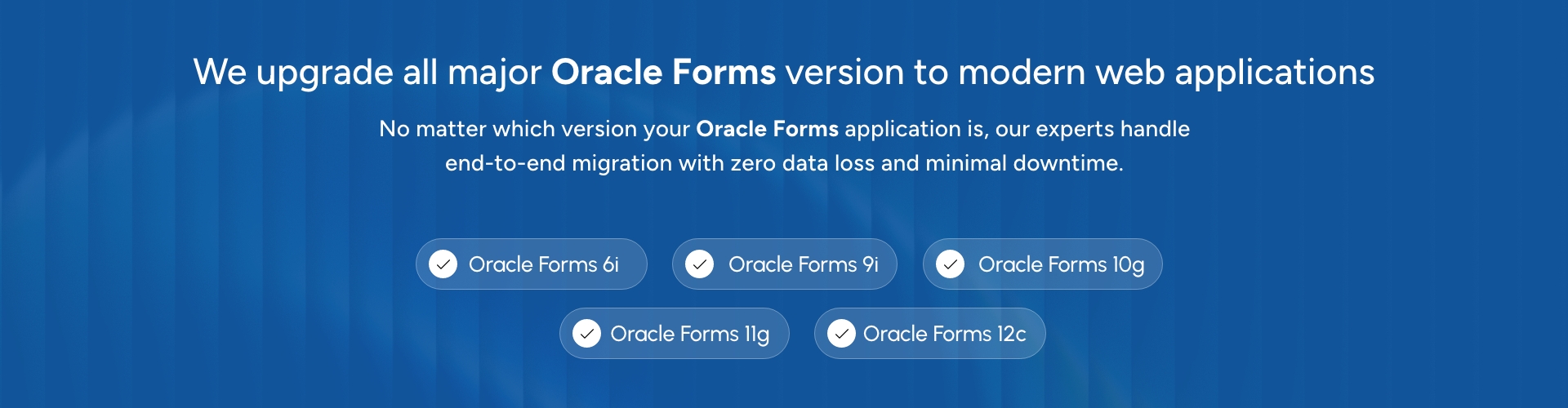
Task: Select the Oracle Forms 9i pill label
Action: point(803,264)
